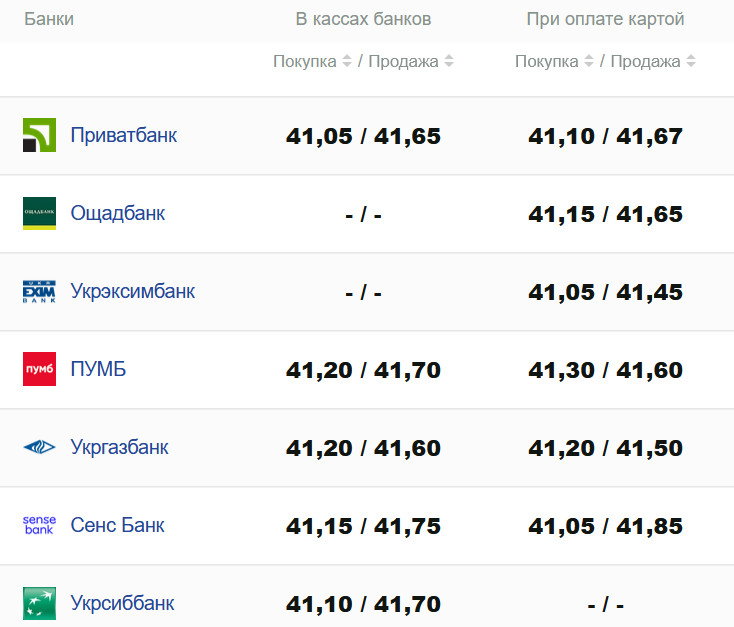Open the Укргазбанк link
This screenshot has width=734, height=627.
tap(119, 447)
